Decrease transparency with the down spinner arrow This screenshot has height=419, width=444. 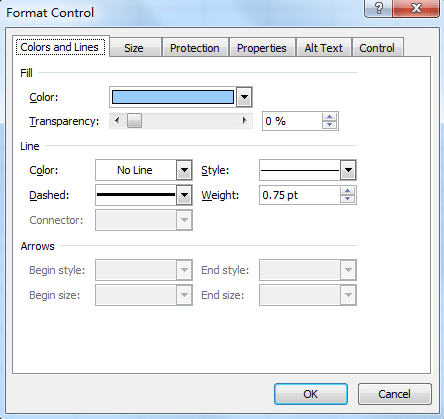[x=330, y=125]
